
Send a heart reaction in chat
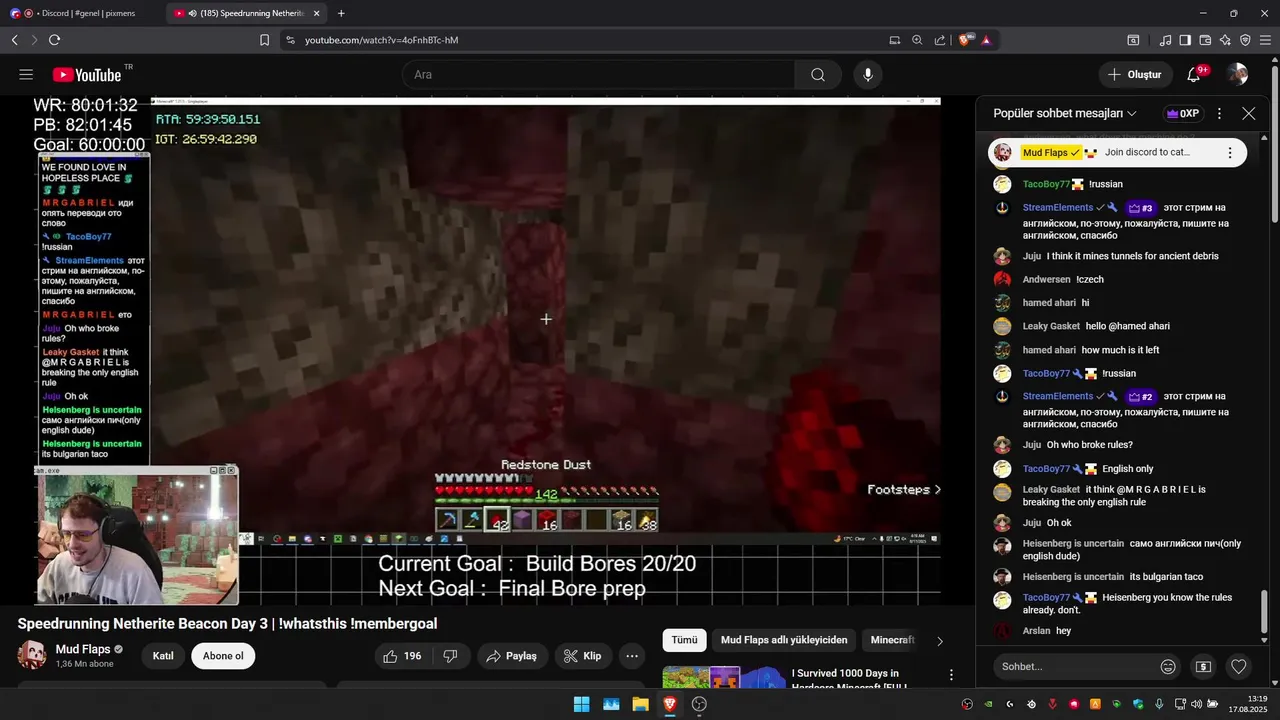[x=1239, y=667]
